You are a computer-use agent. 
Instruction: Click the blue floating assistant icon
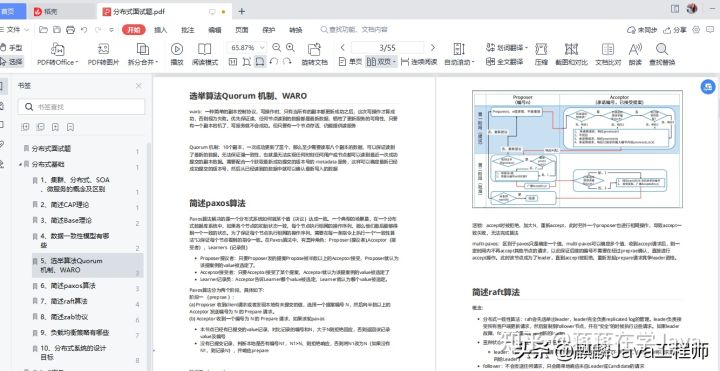click(x=708, y=87)
